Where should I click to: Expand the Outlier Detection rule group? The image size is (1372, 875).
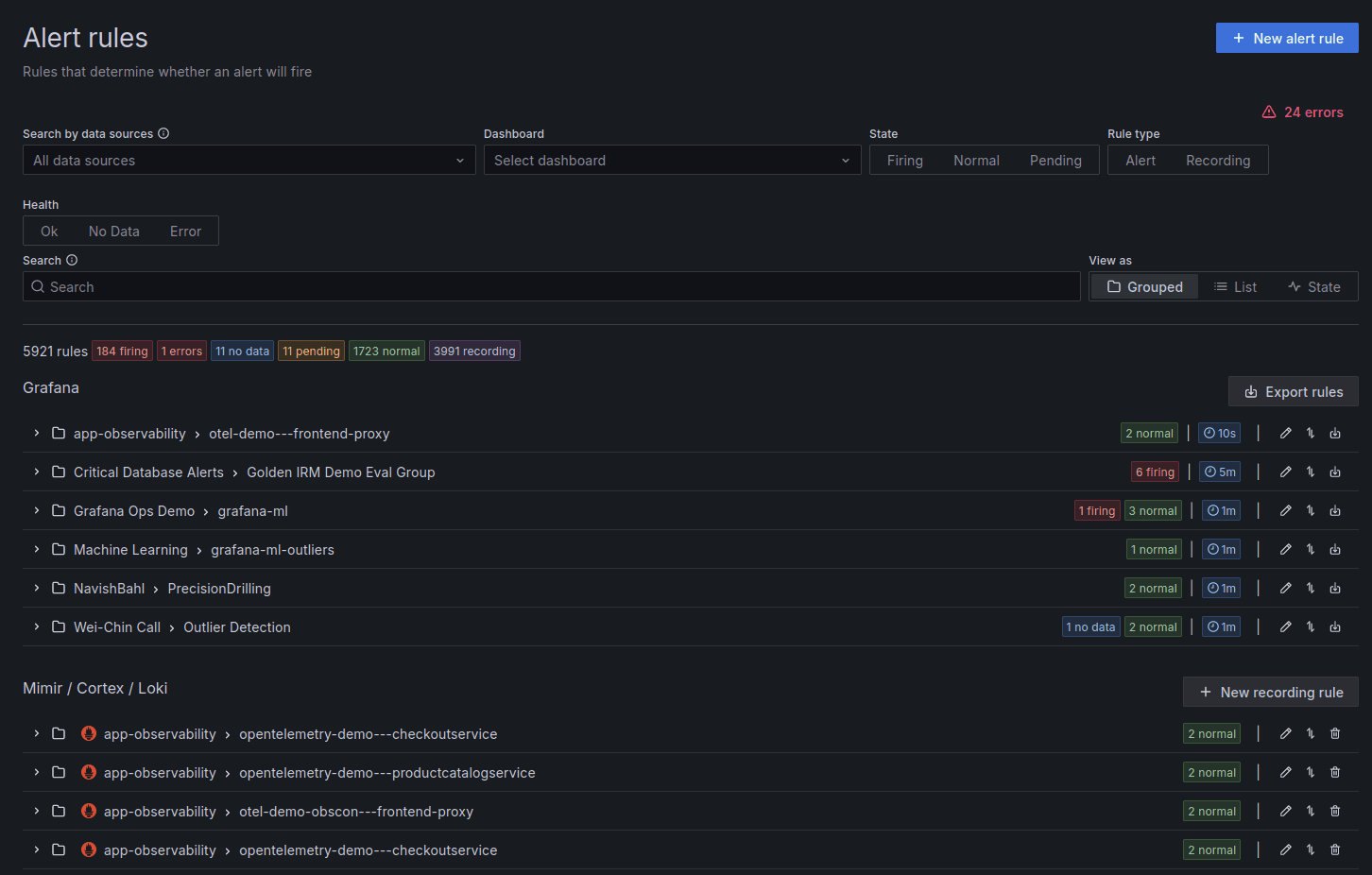point(36,626)
